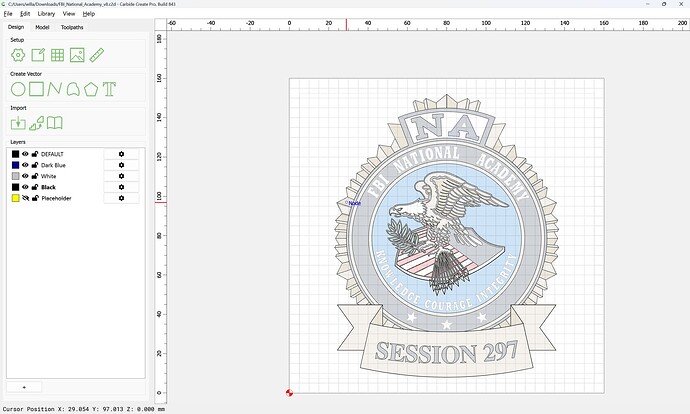This screenshot has height=414, width=690.
Task: Click the White layer gray color swatch
Action: pyautogui.click(x=15, y=176)
